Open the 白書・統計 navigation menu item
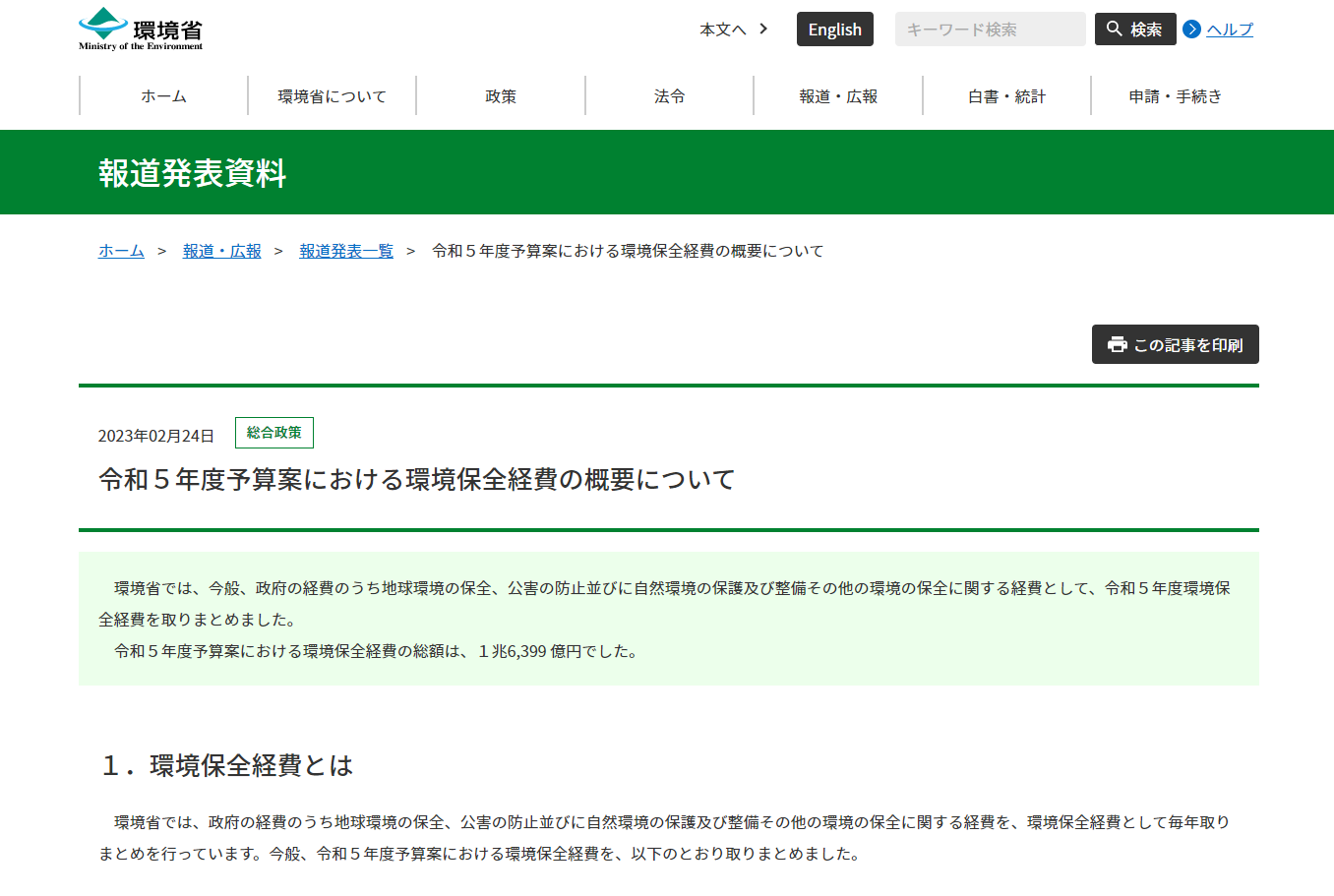This screenshot has height=896, width=1334. pos(1006,95)
